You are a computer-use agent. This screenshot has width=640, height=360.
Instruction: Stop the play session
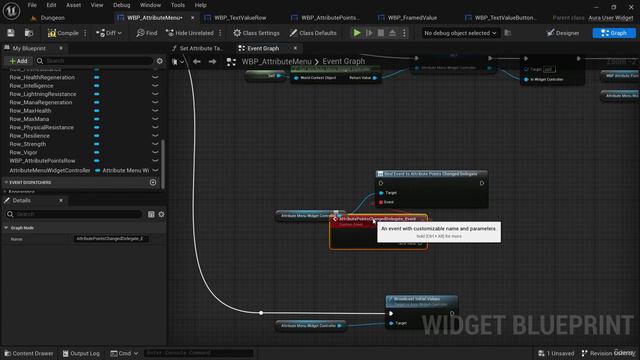(381, 33)
